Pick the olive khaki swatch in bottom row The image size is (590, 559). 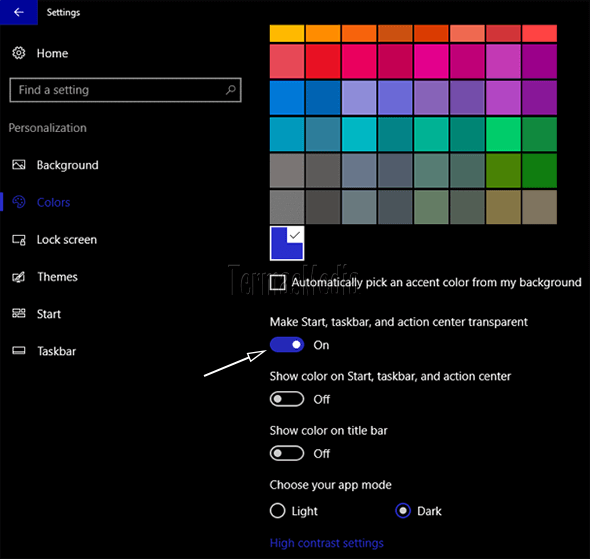503,207
